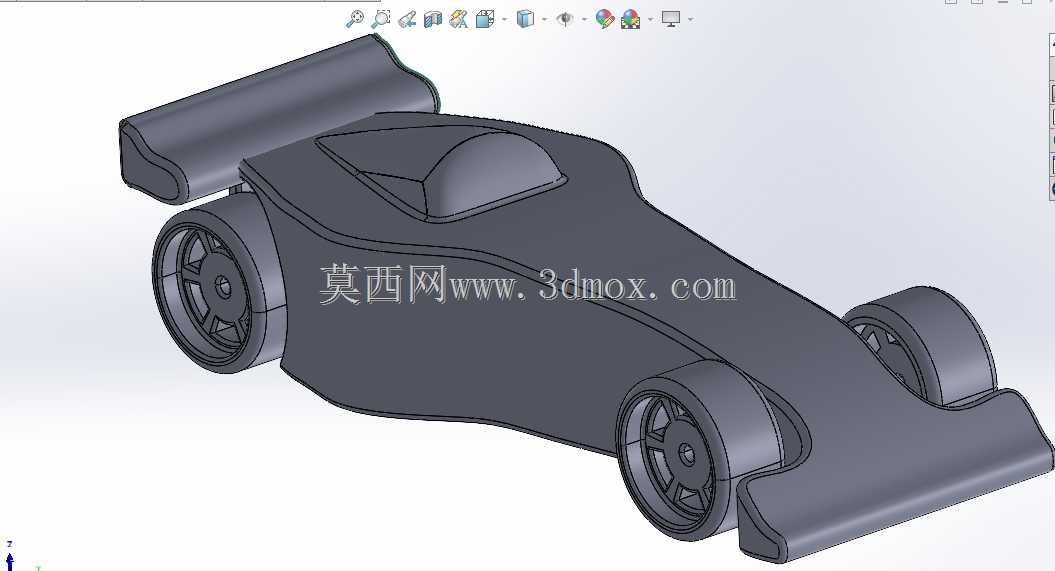Expand the Apply Scene dropdown arrow
Viewport: 1055px width, 571px height.
(650, 20)
